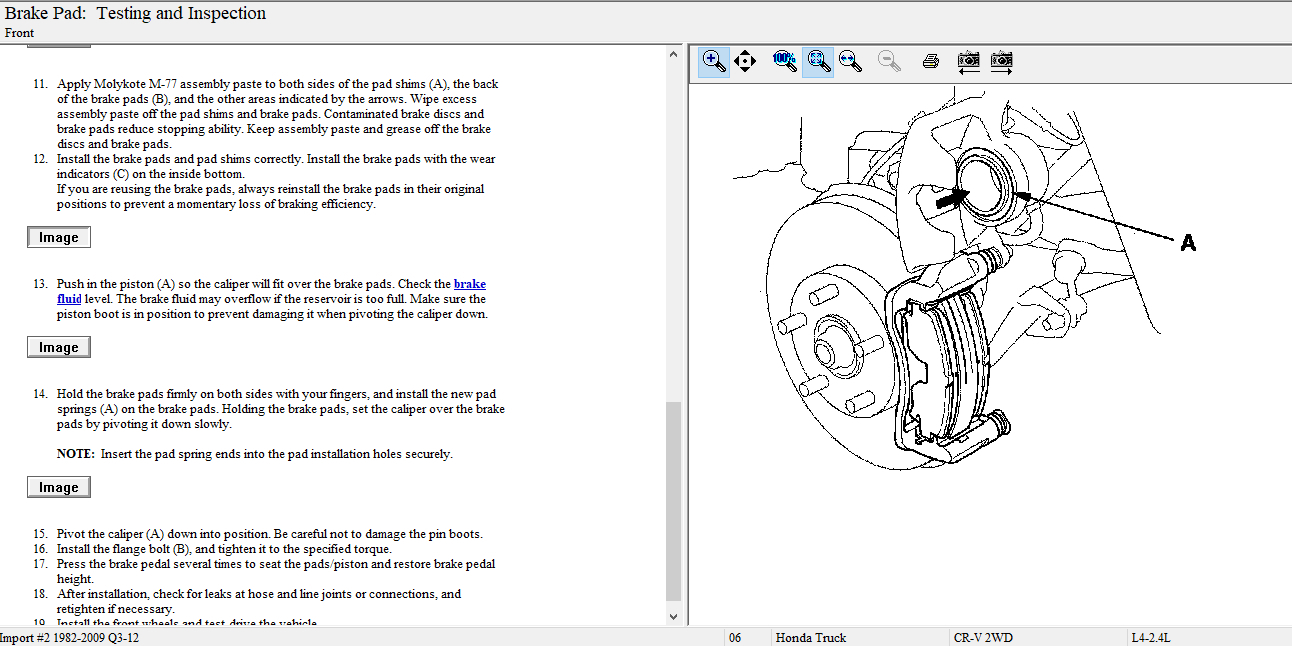Go to previous image with camera icon
Viewport: 1292px width, 646px height.
tap(968, 61)
